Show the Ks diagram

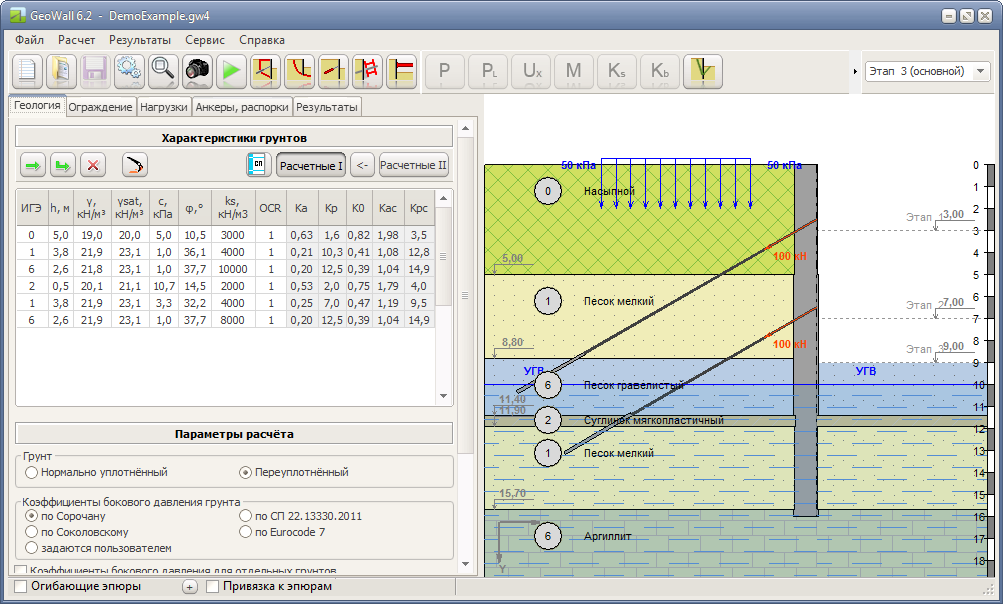click(617, 70)
